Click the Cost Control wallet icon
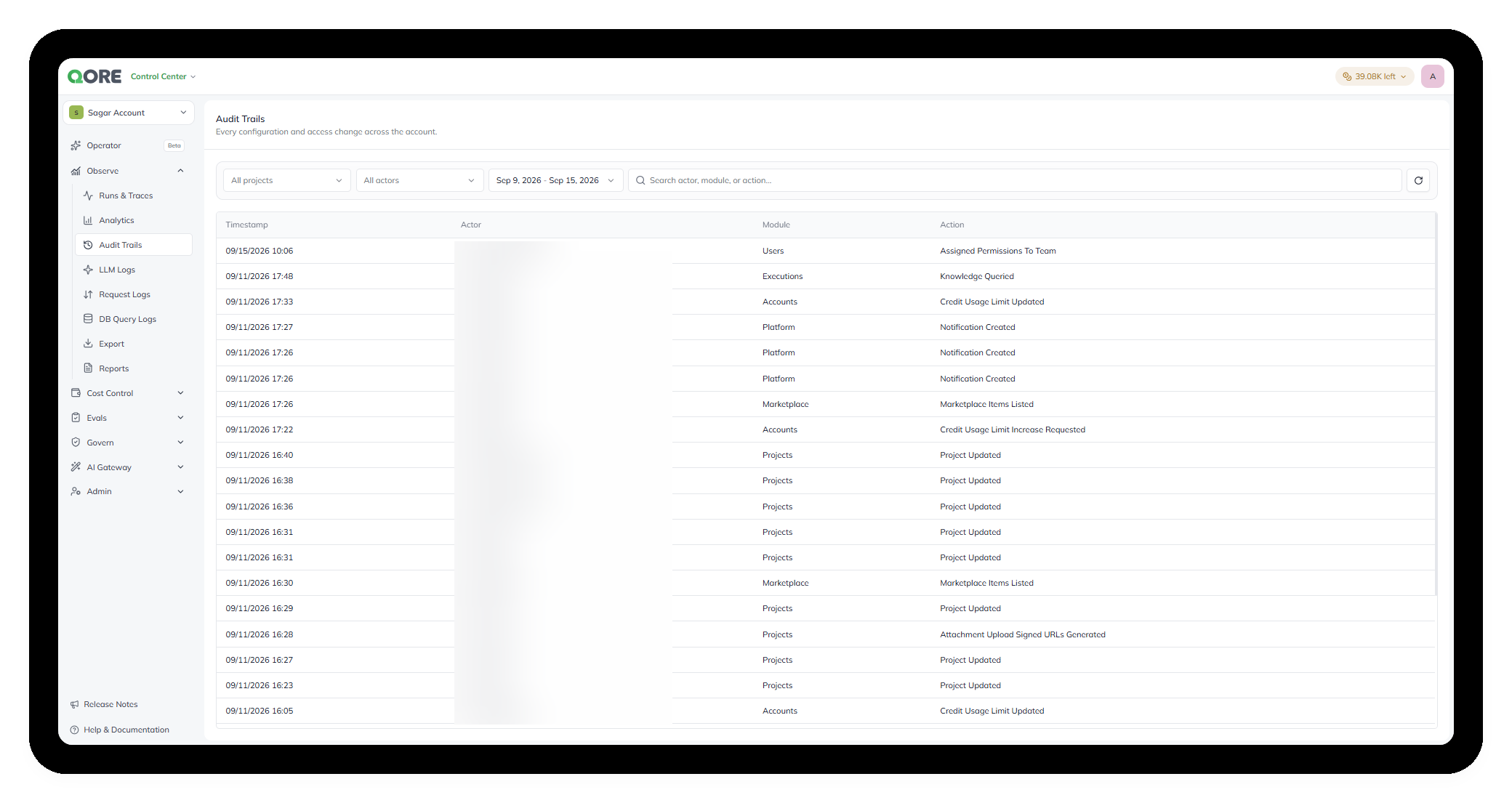 76,393
